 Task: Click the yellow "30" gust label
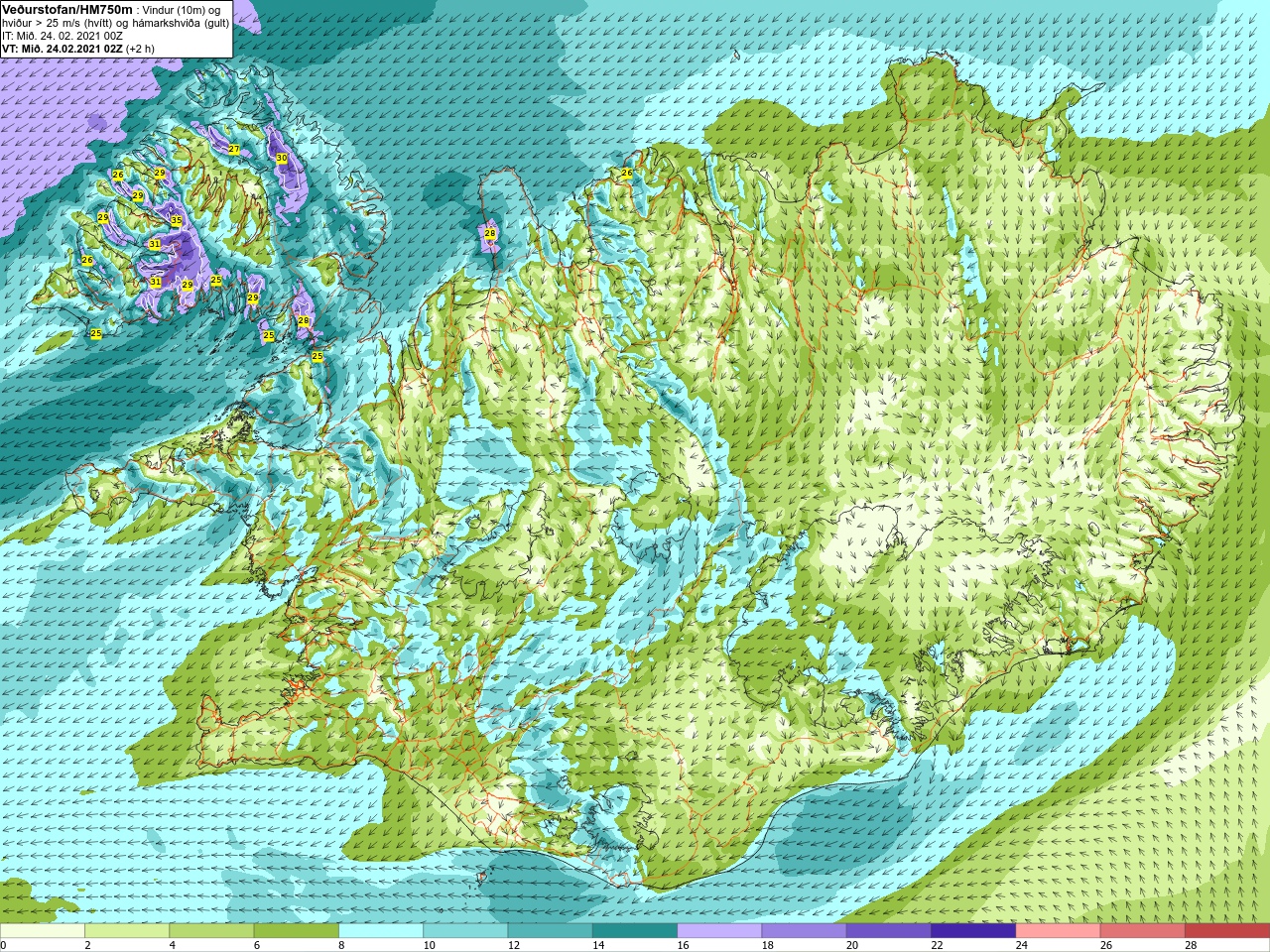pyautogui.click(x=282, y=159)
